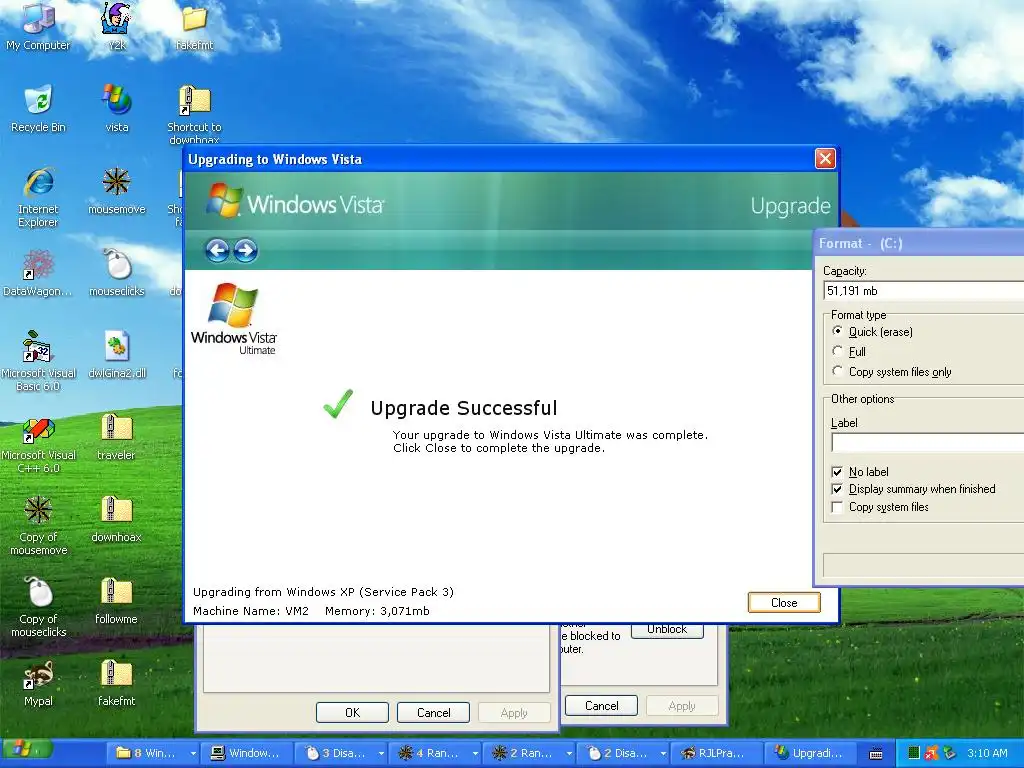Select Copy system files only option

pyautogui.click(x=837, y=371)
